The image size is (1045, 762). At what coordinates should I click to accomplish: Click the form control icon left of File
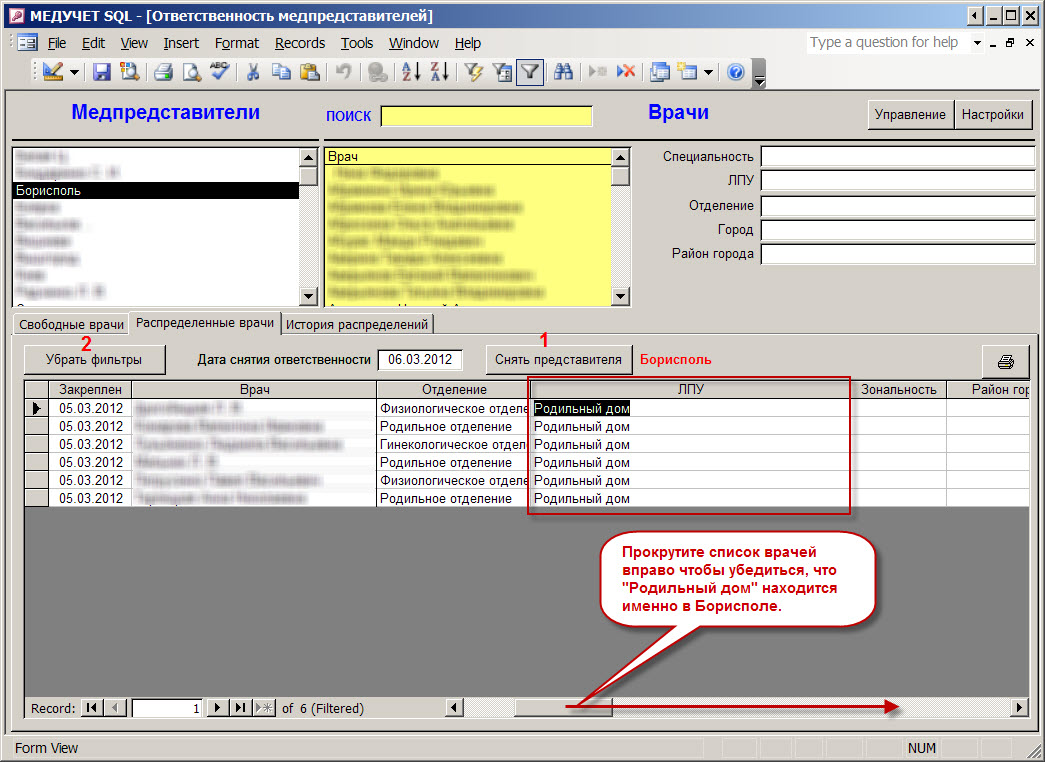point(27,43)
